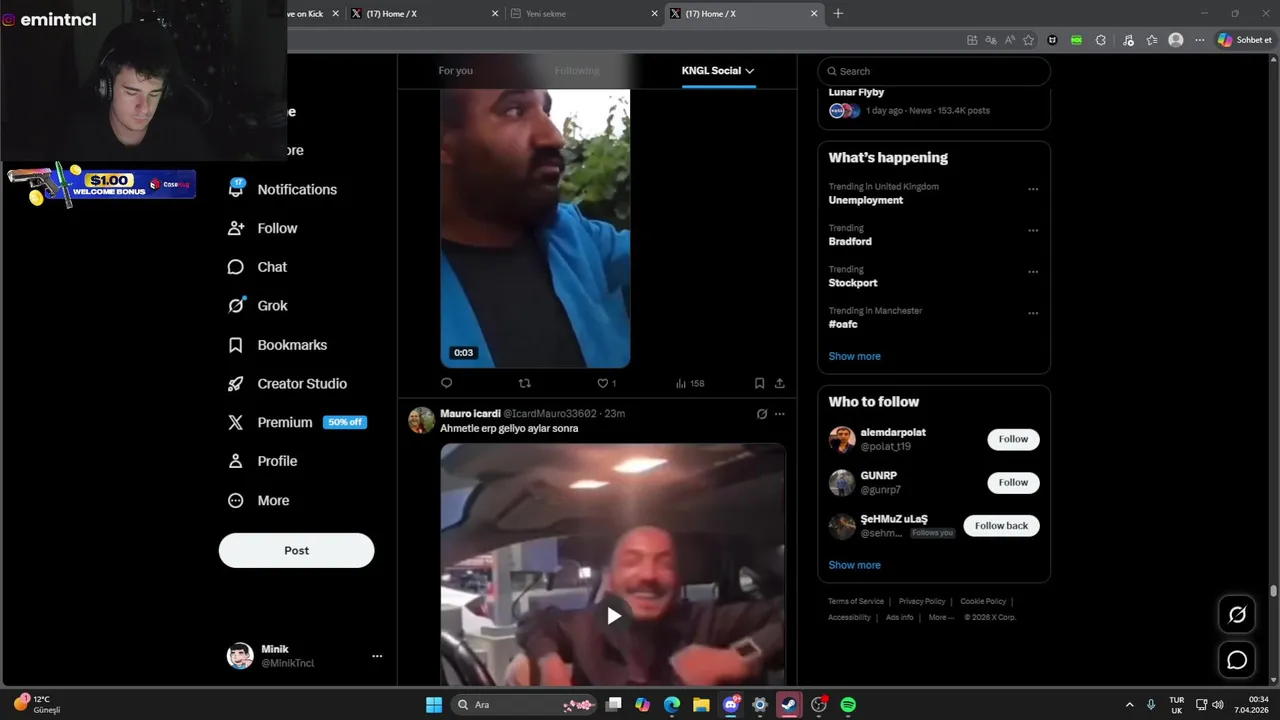Open more options for Unemployment trend
1280x720 pixels.
point(1033,189)
